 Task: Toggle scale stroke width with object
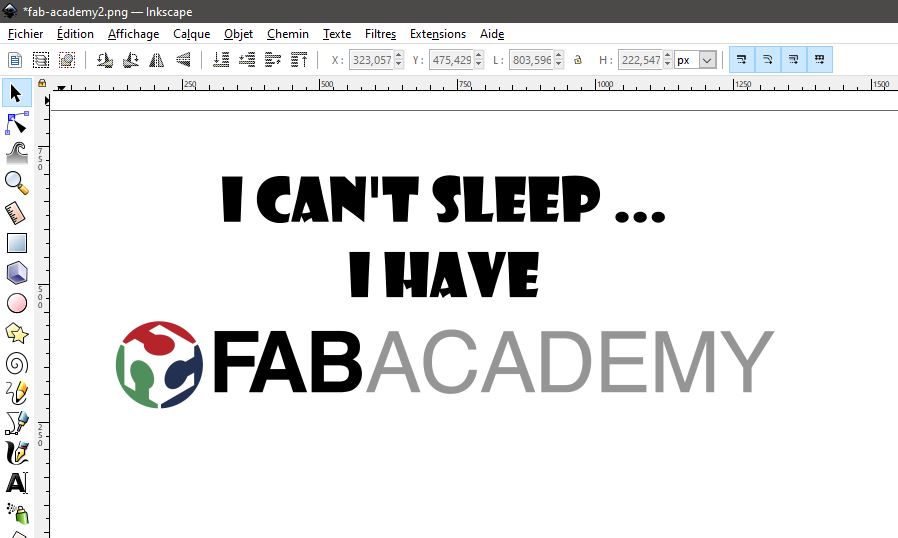pos(742,60)
